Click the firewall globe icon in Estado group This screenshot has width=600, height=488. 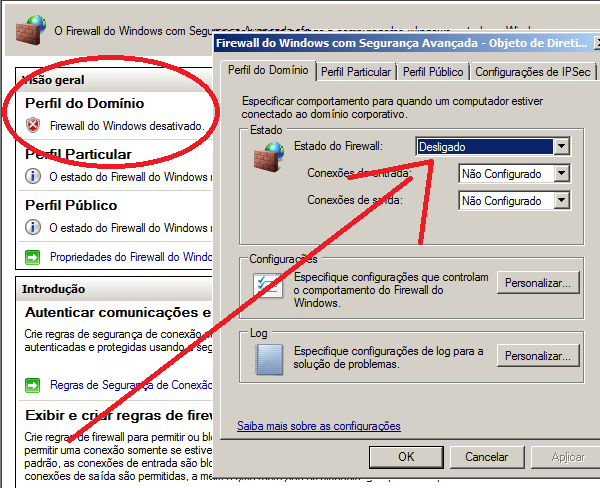click(x=267, y=156)
